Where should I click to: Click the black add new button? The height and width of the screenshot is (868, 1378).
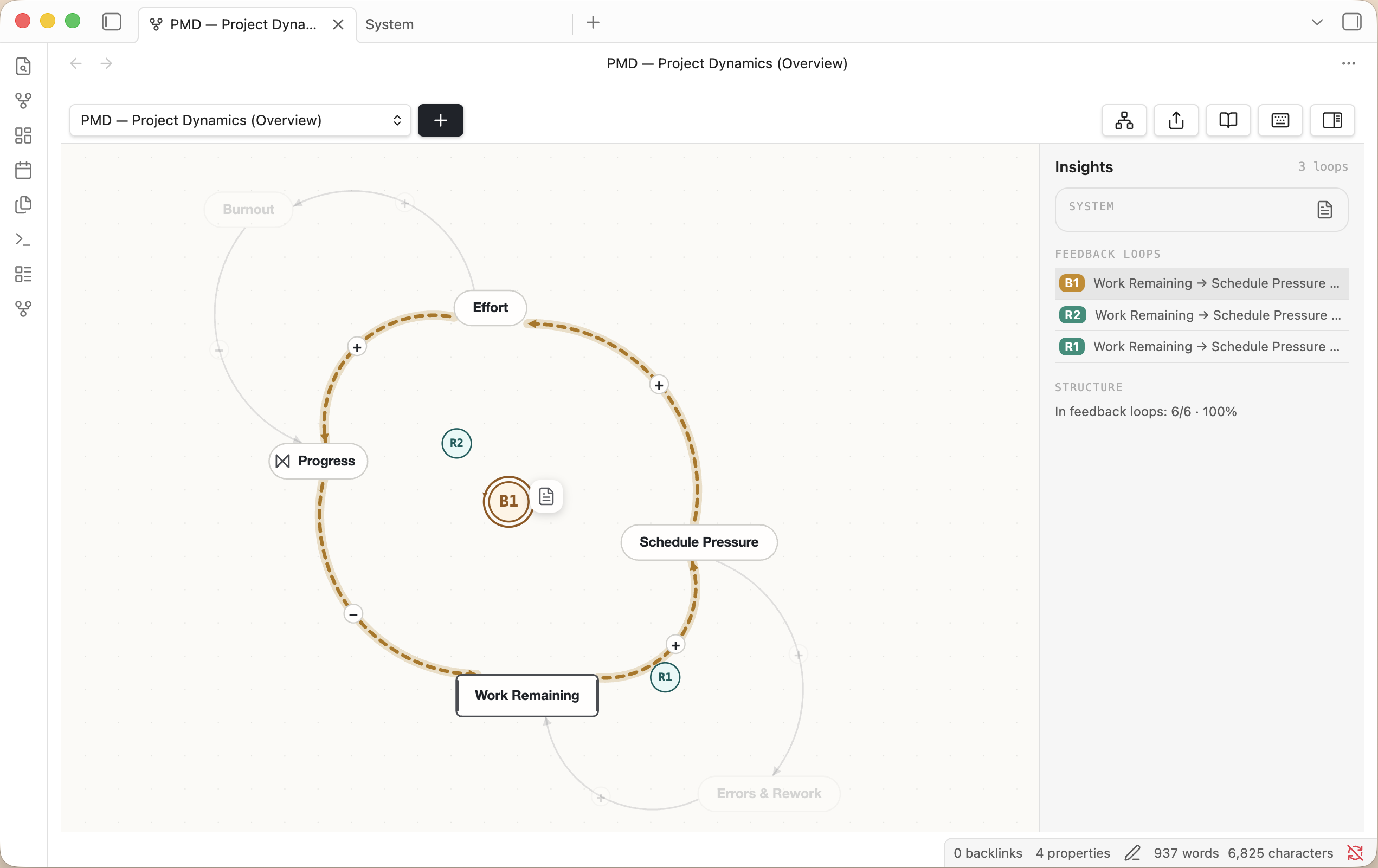(440, 120)
